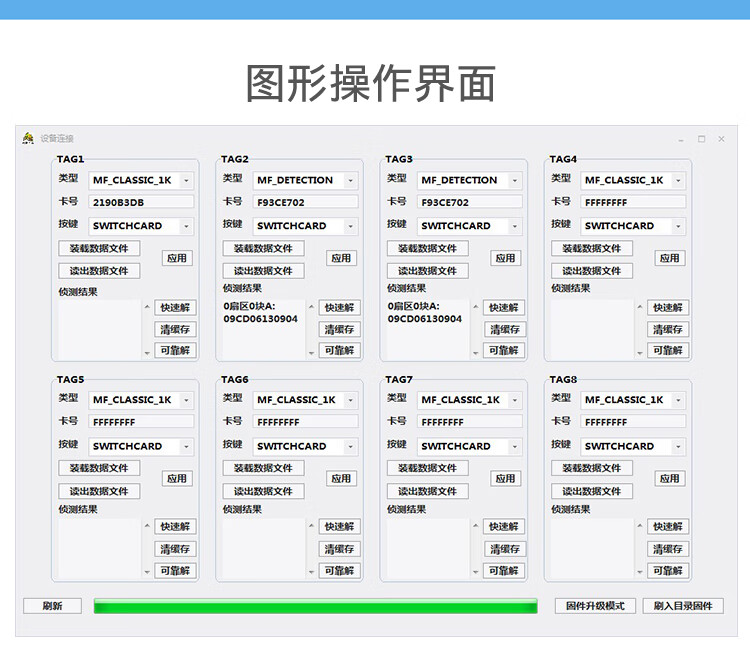Click TAG2 侦测结果 text showing 09CD06130904
This screenshot has width=750, height=654.
point(260,319)
